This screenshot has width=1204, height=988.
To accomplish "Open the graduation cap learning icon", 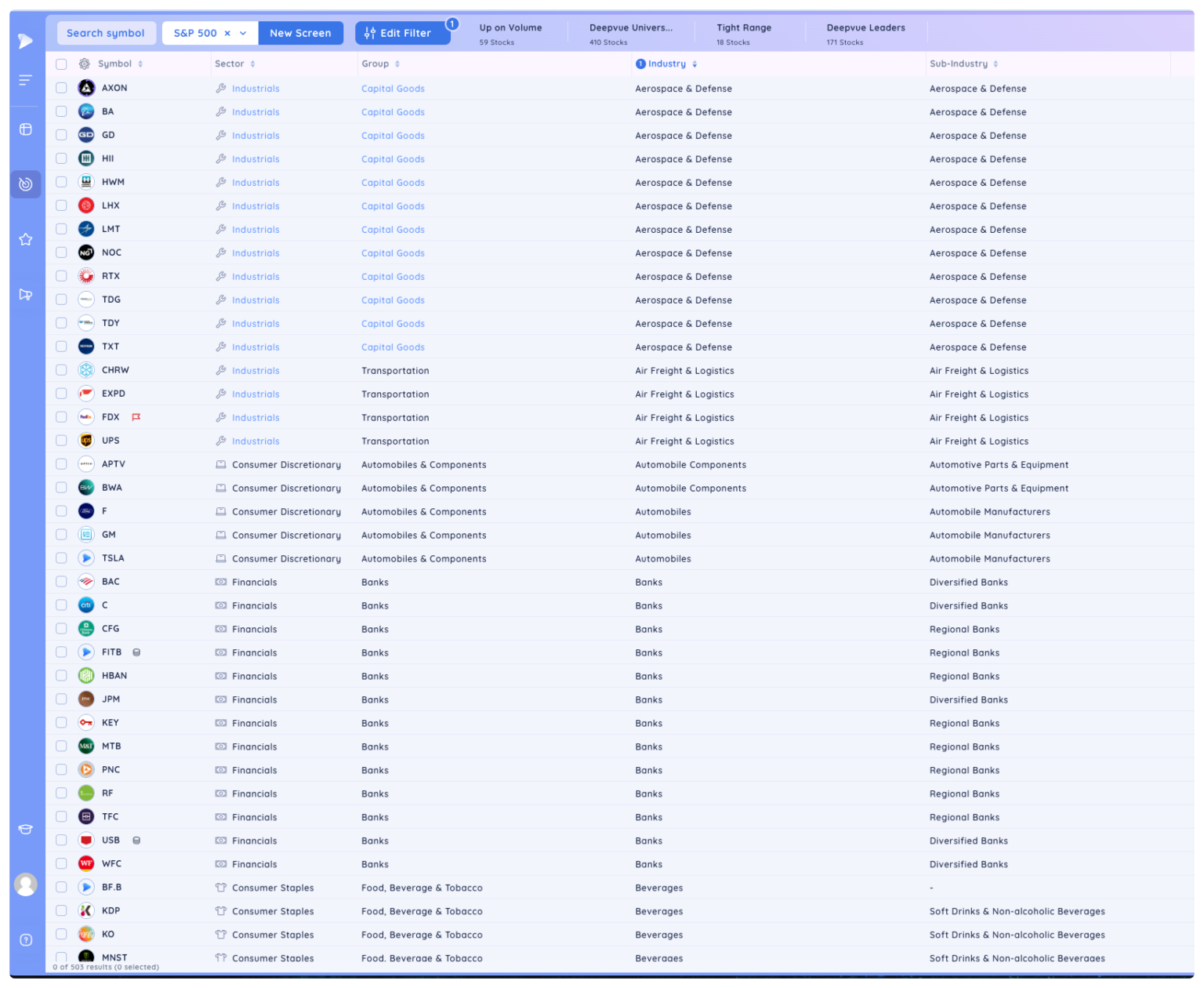I will (x=26, y=829).
